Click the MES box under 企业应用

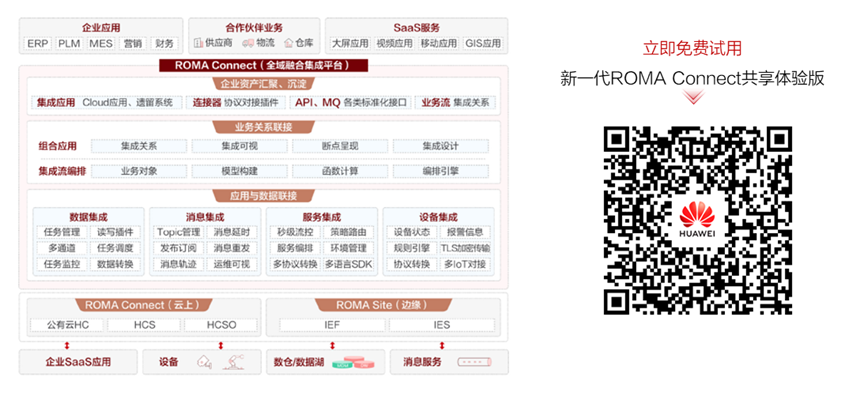coord(101,43)
